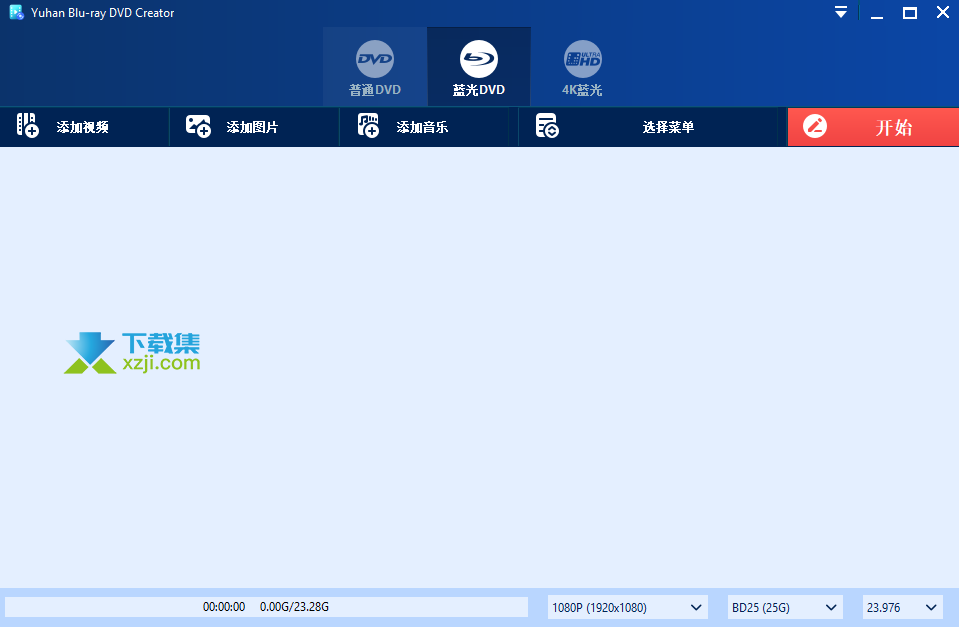The image size is (959, 627).
Task: Click the 00:00:00 duration text
Action: (x=224, y=607)
